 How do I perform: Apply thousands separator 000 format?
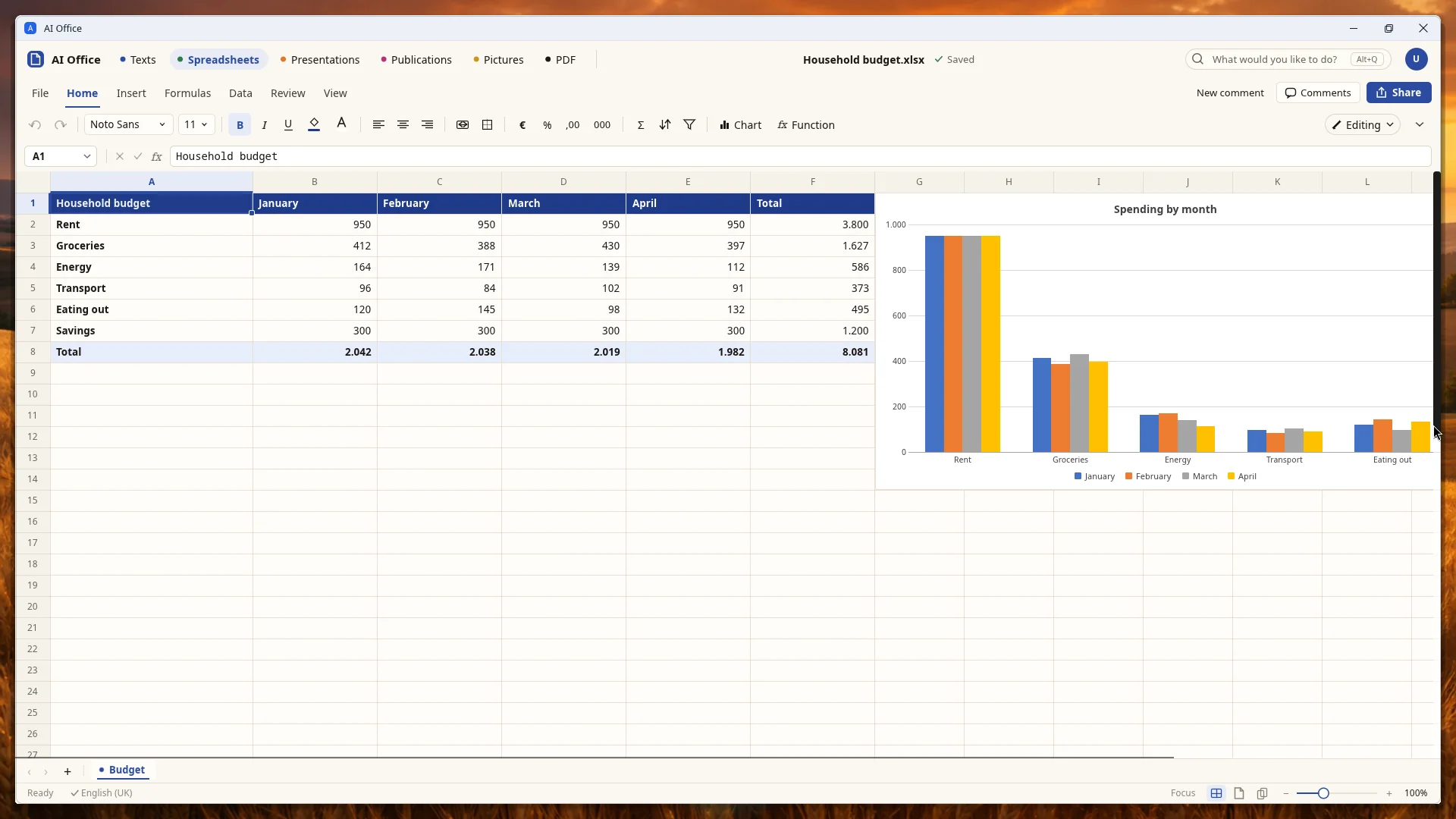click(x=602, y=125)
